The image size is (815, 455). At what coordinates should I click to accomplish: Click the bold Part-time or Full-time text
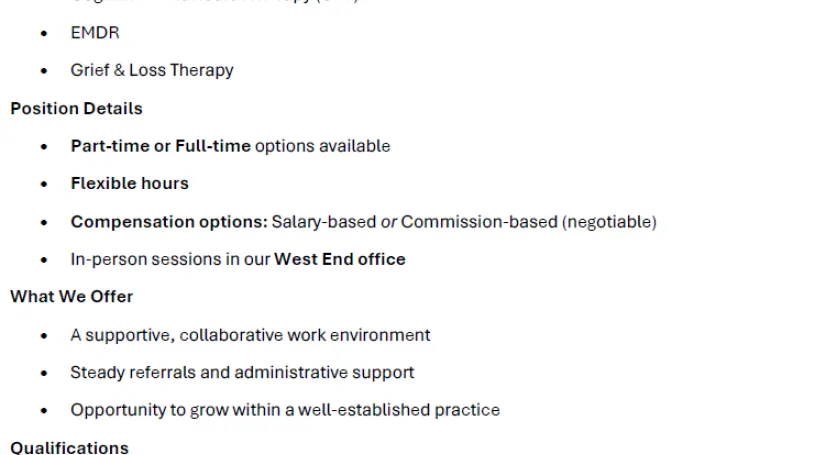tap(160, 146)
